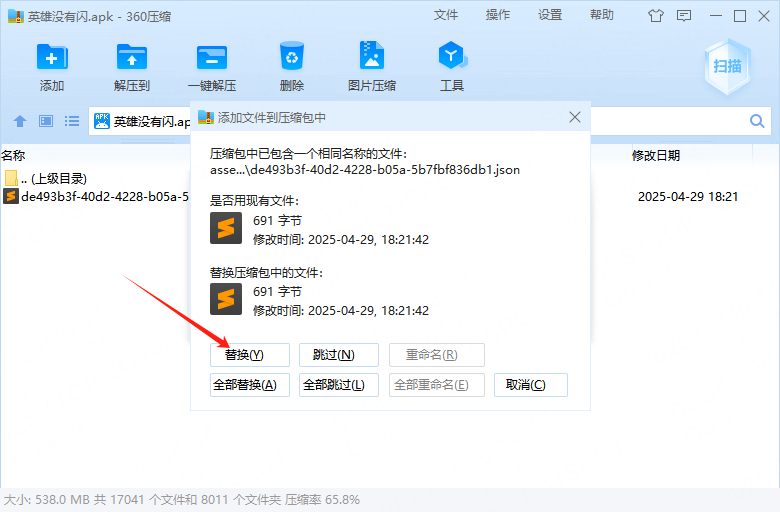Click the 替换(Y) replace button
The height and width of the screenshot is (512, 780).
[x=250, y=355]
